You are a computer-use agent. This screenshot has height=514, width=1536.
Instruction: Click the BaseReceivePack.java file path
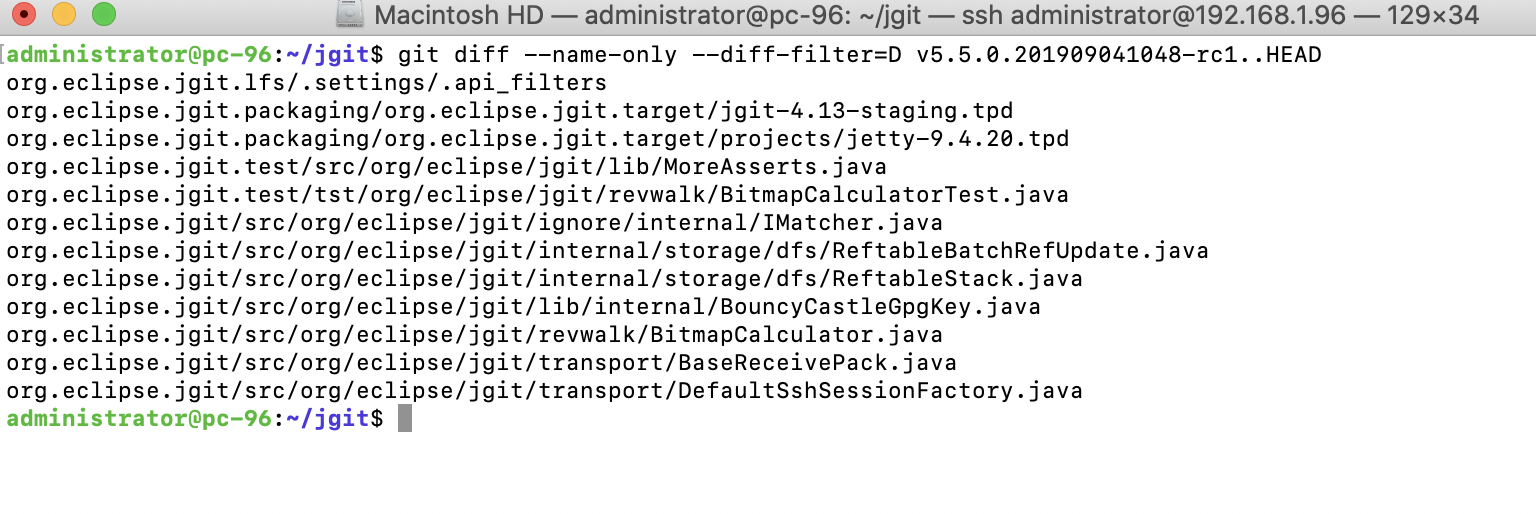coord(481,363)
